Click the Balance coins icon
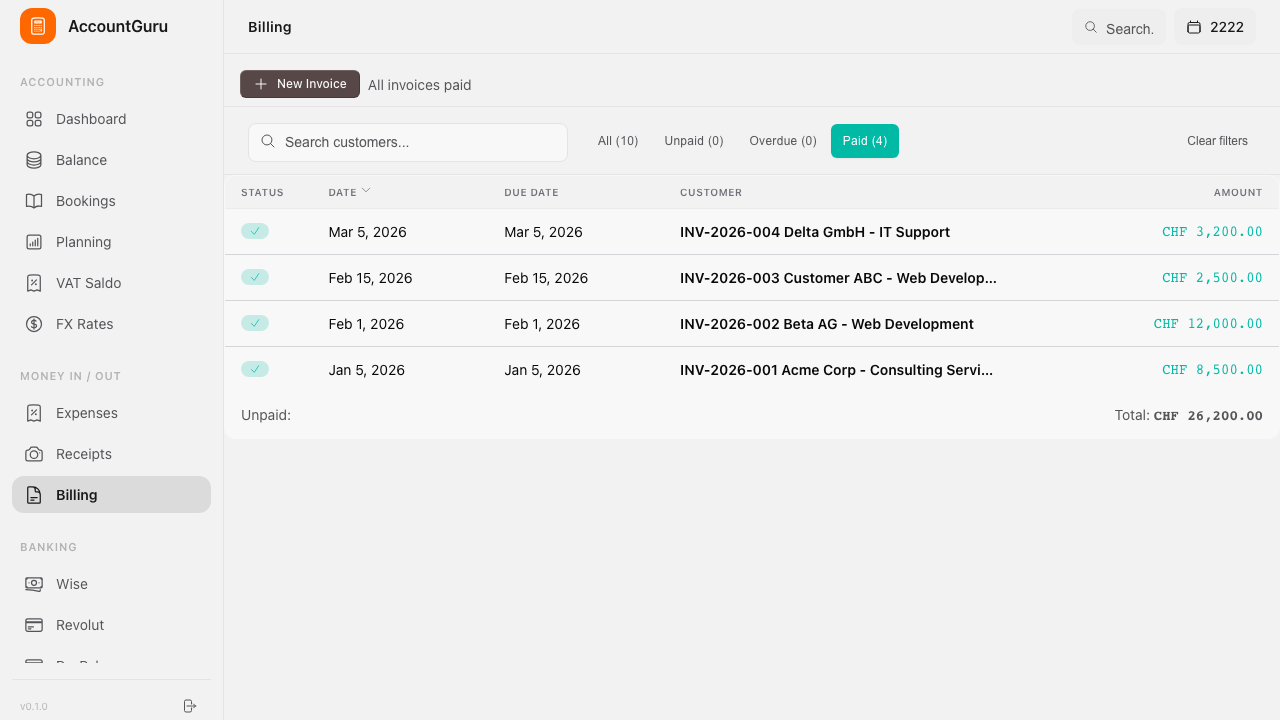The width and height of the screenshot is (1280, 720). pyautogui.click(x=34, y=160)
